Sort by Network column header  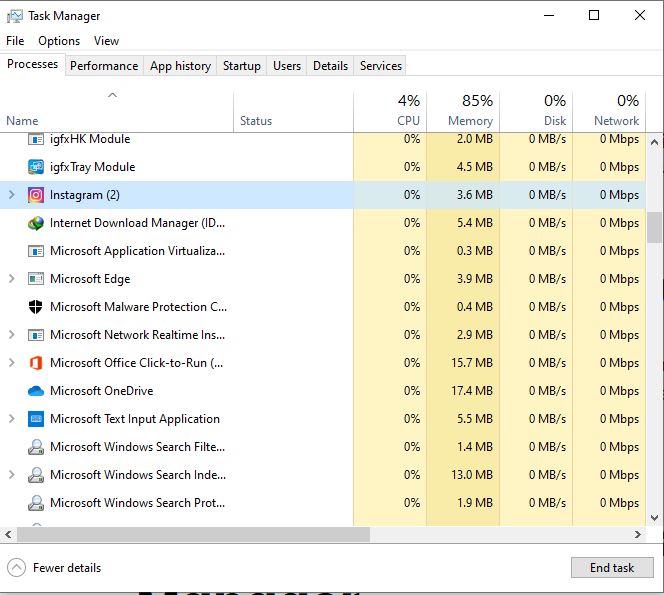click(x=609, y=111)
